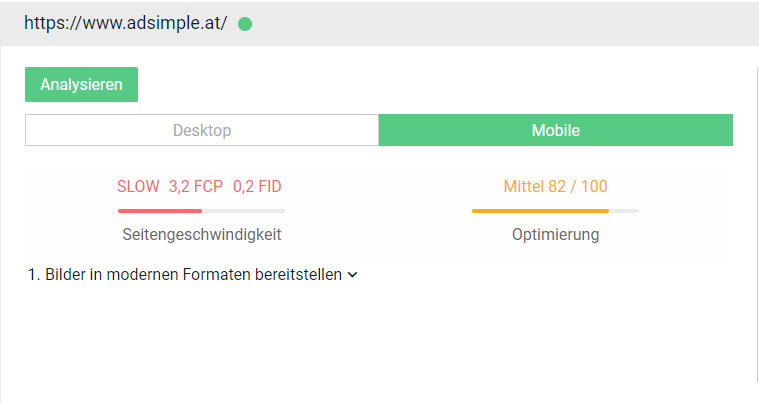This screenshot has height=402, width=759.
Task: Click the Optimierung label
Action: pyautogui.click(x=555, y=235)
